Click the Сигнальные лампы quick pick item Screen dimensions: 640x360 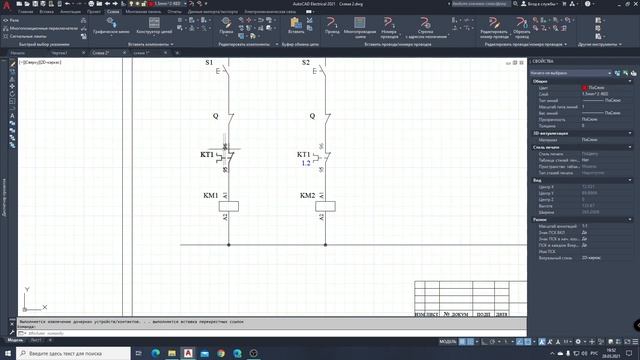(x=24, y=36)
